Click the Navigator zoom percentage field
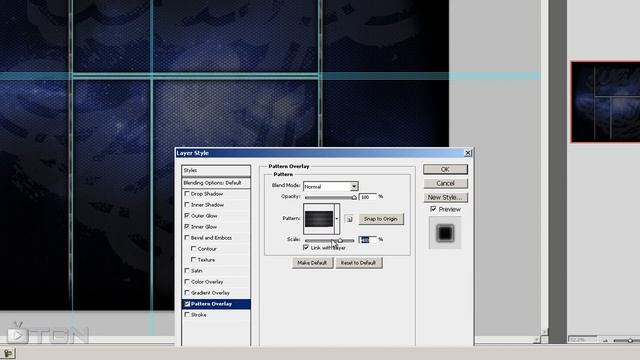 [582, 340]
